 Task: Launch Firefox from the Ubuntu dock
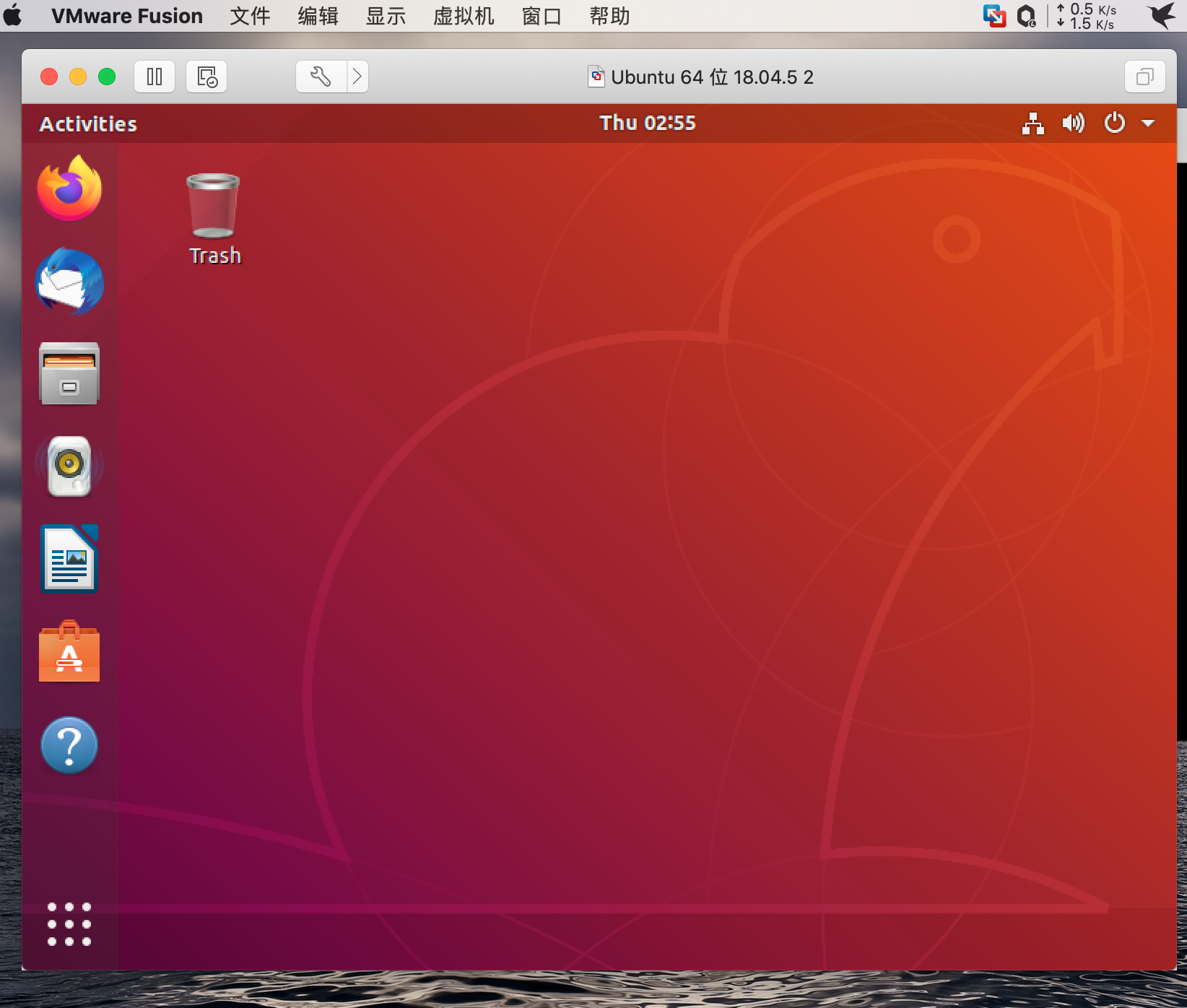69,189
